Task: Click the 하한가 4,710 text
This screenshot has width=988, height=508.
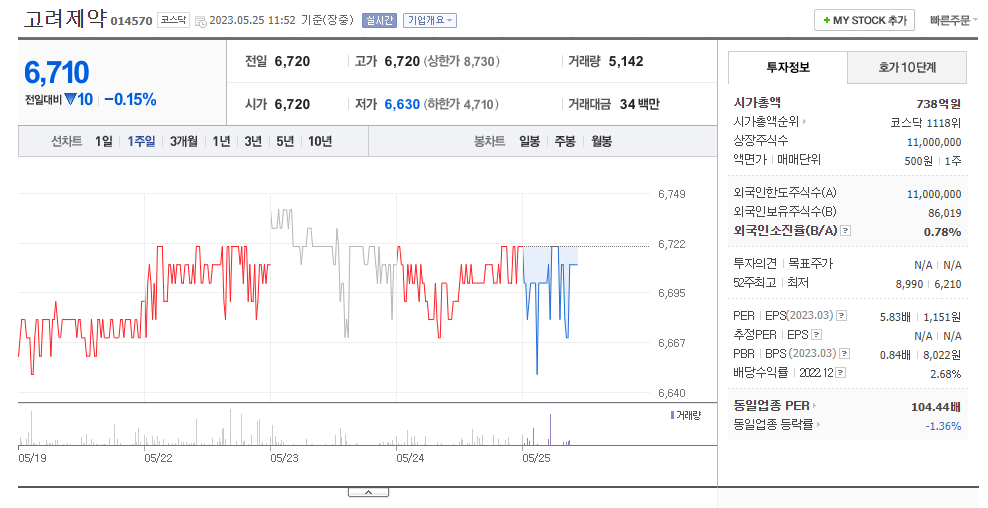Action: [461, 104]
